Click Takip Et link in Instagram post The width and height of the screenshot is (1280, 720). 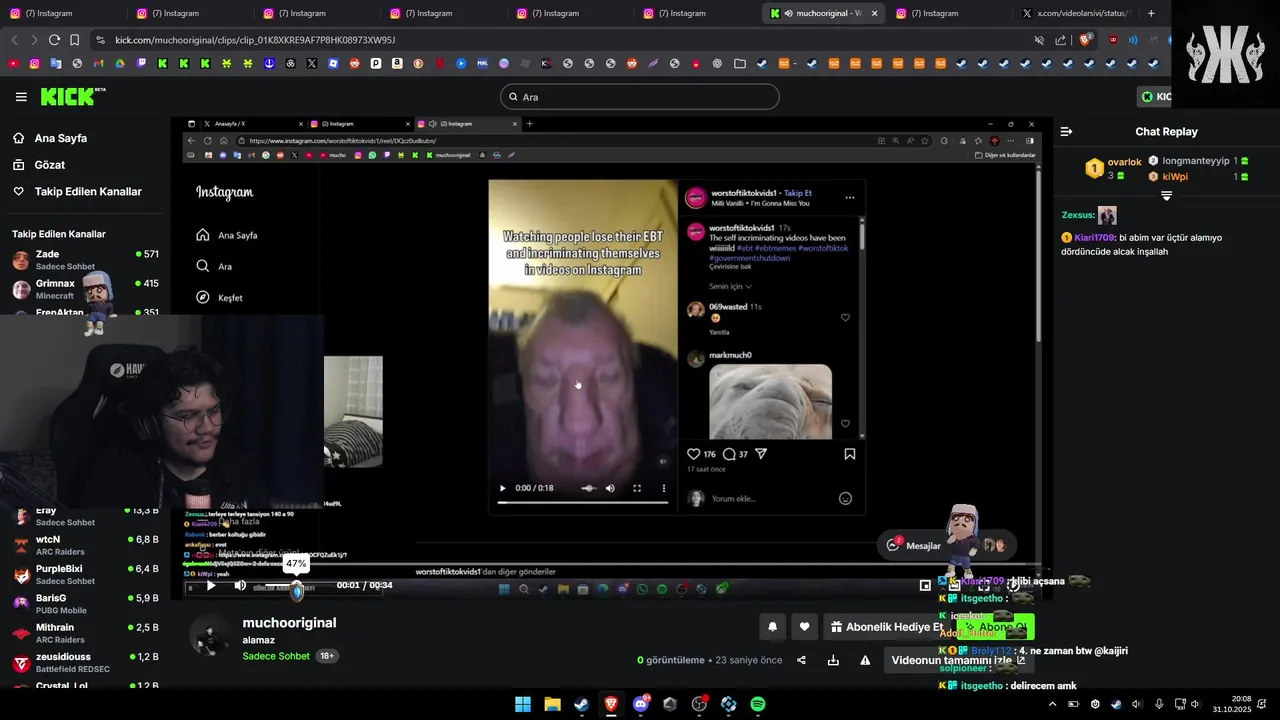coord(798,193)
